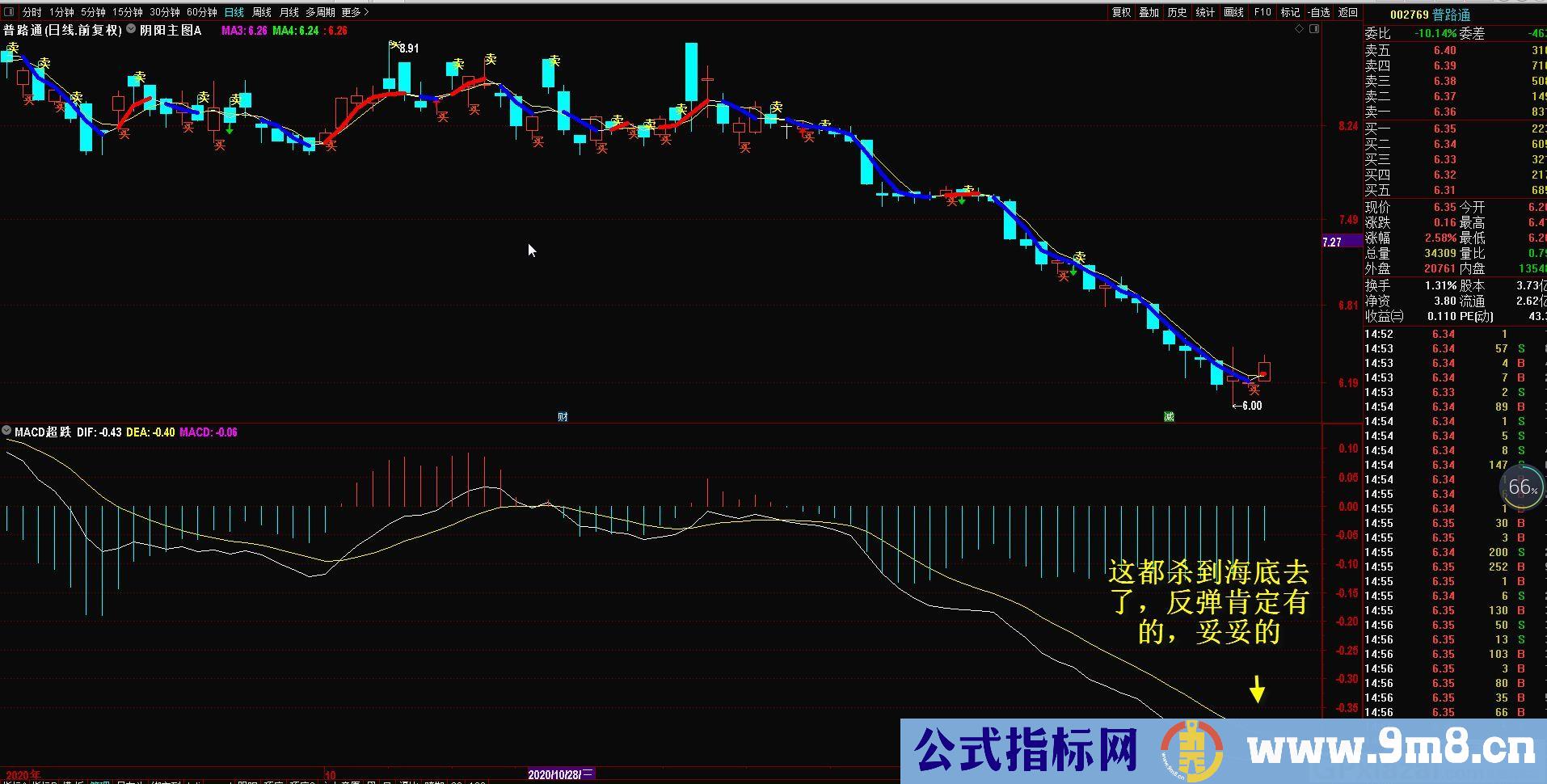Click the tick row with volume 147
The image size is (1547, 784).
tap(1455, 465)
